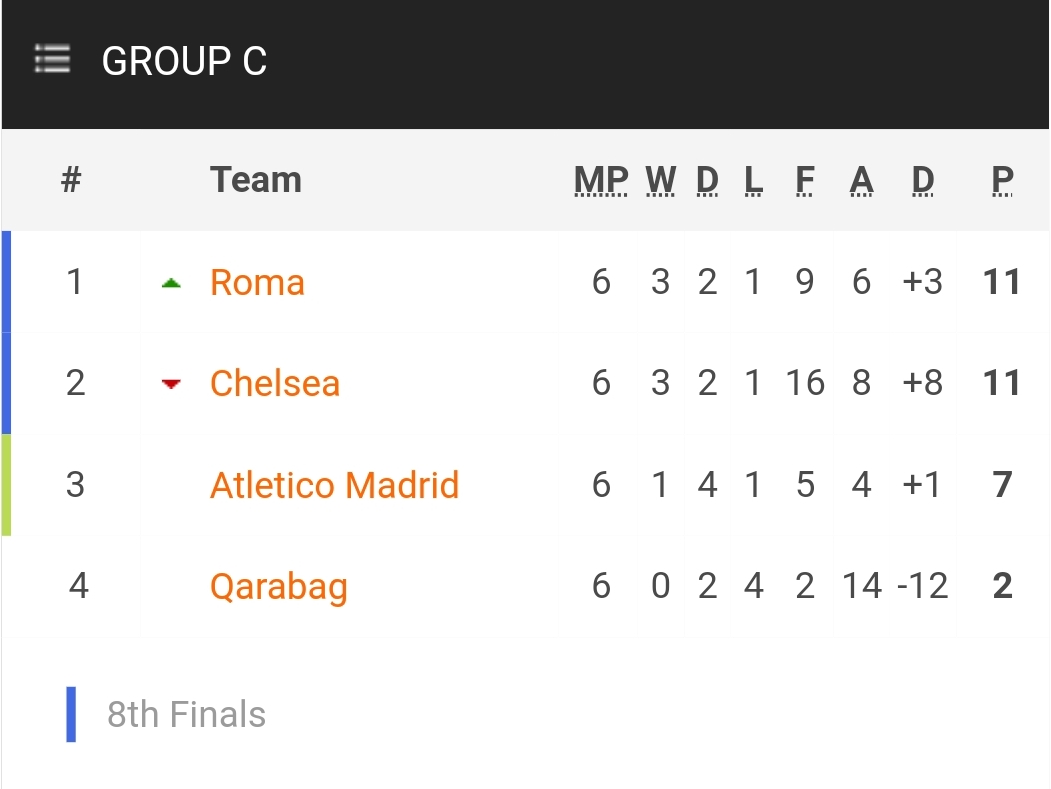Screen dimensions: 1051x789
Task: Click the GROUP C title
Action: (184, 61)
